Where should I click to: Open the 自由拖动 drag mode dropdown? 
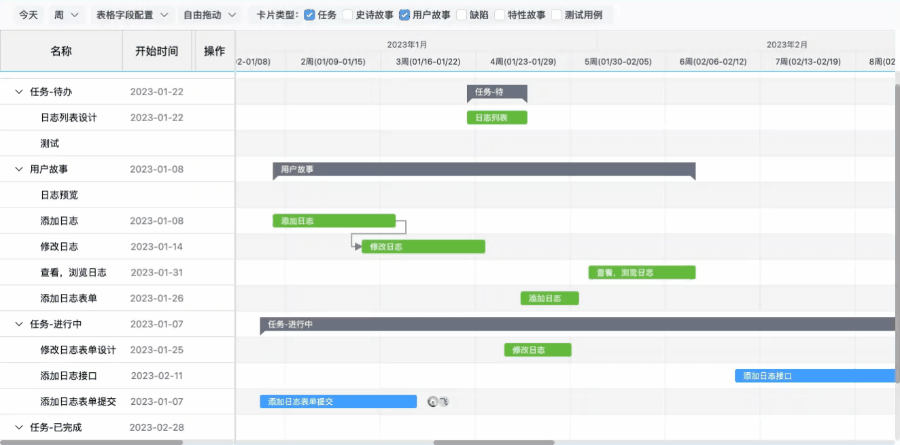coord(210,15)
